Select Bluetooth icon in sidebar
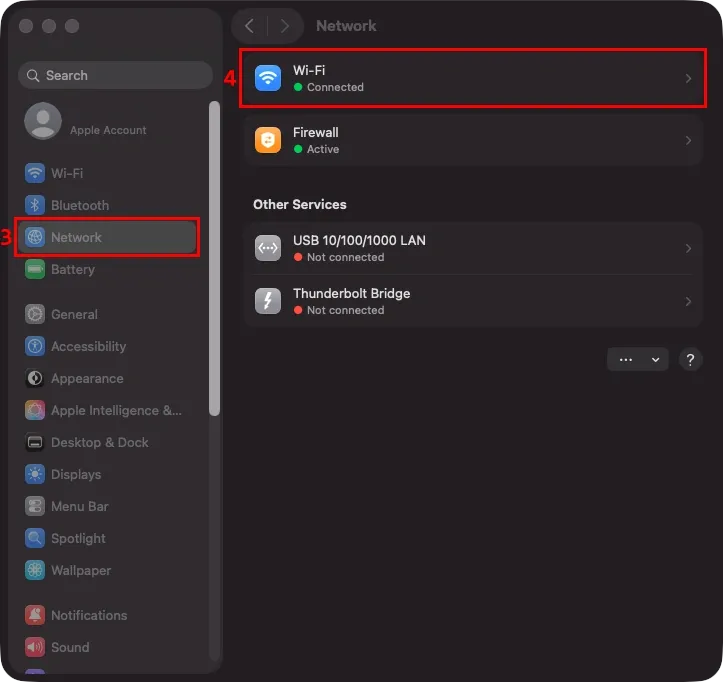Image resolution: width=723 pixels, height=682 pixels. (35, 205)
